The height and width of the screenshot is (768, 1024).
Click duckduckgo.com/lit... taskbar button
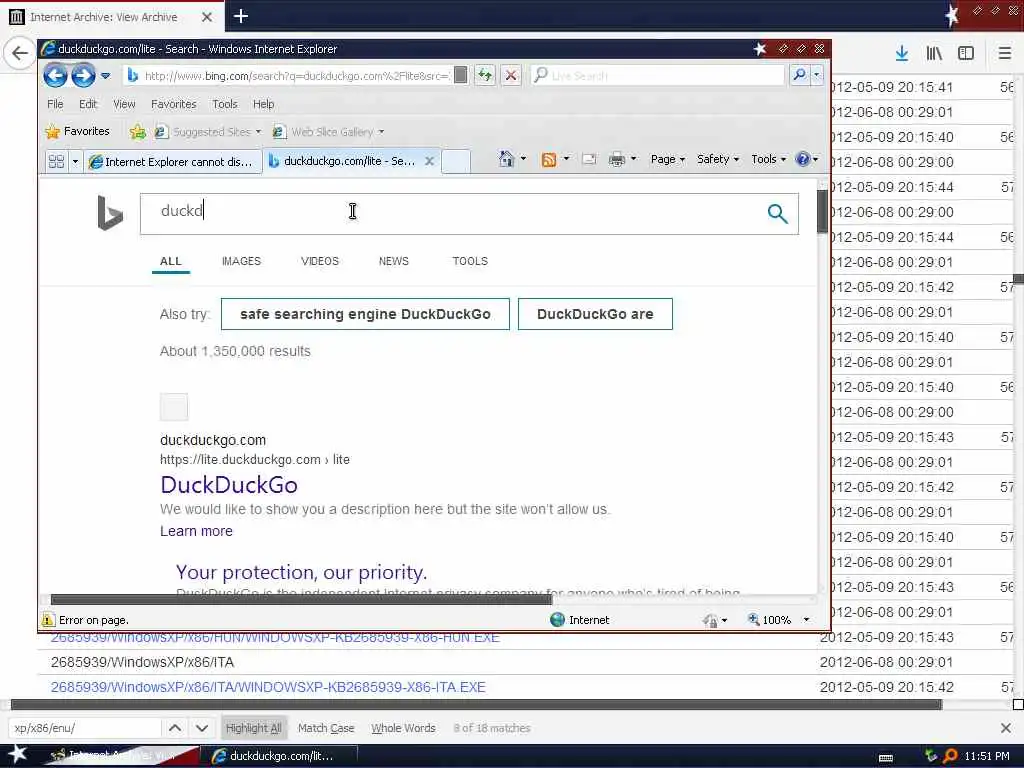(x=279, y=756)
